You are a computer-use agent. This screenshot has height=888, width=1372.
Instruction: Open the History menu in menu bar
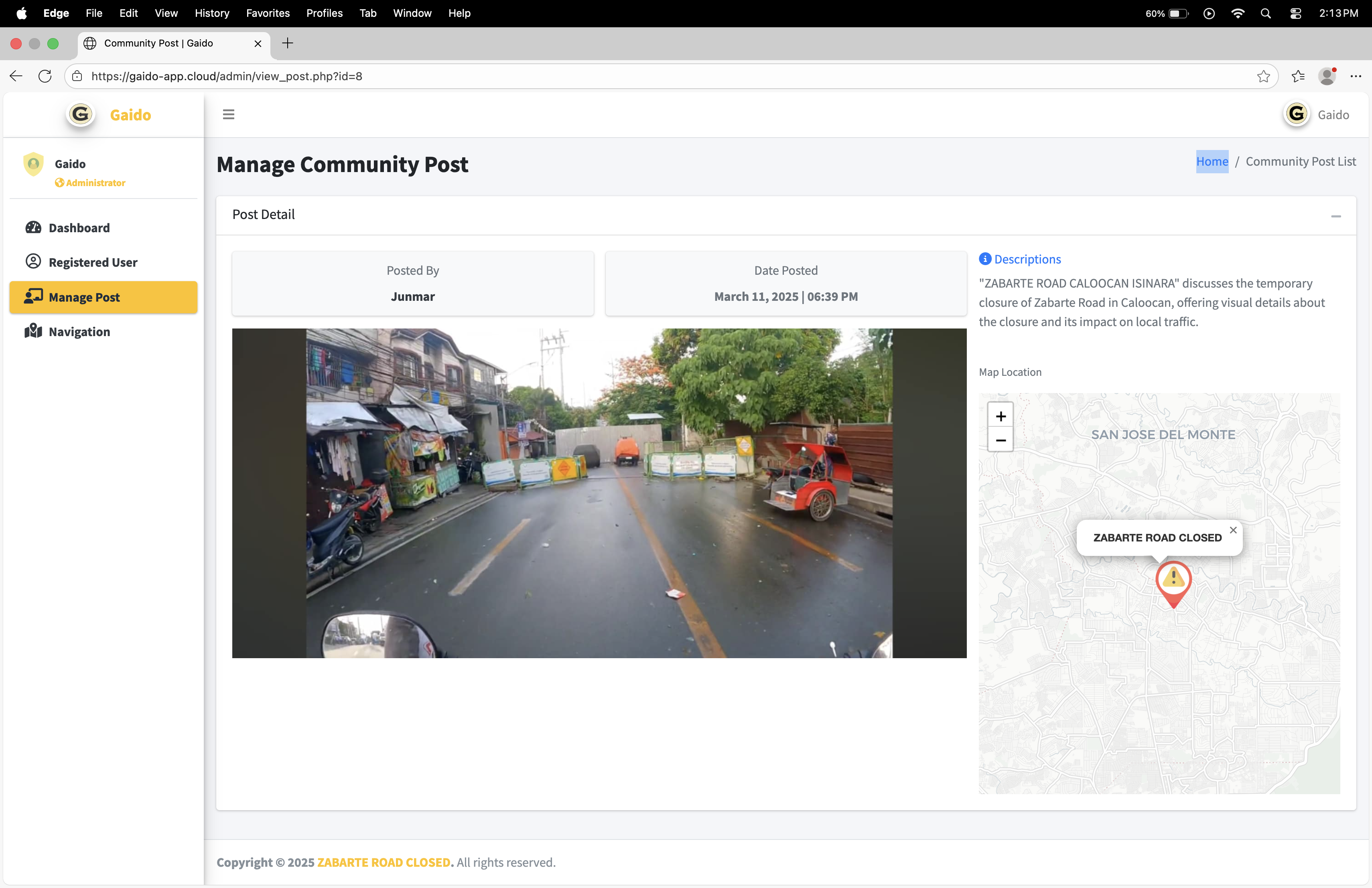tap(211, 13)
